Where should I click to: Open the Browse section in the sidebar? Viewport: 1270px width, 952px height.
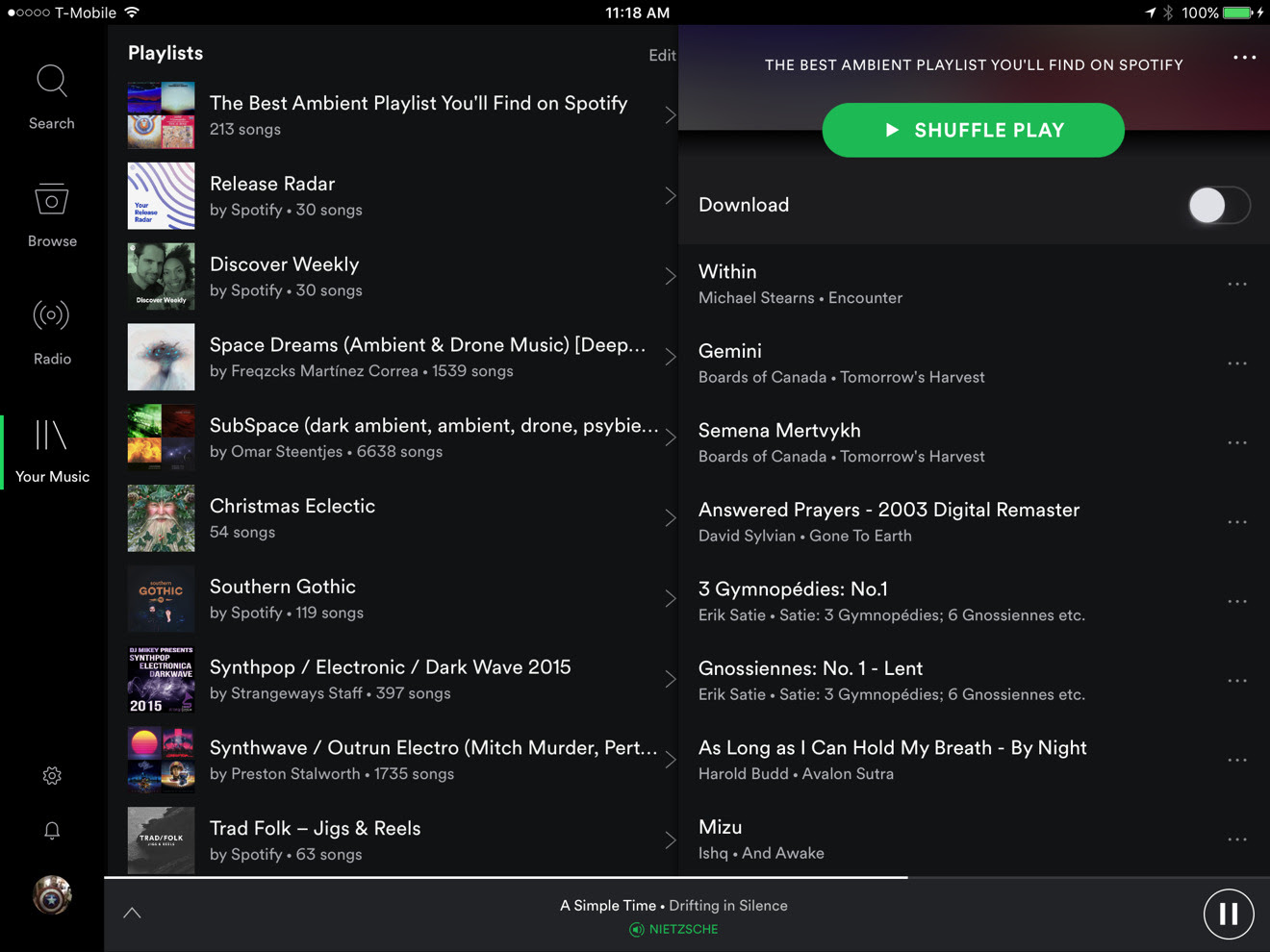pos(52,215)
